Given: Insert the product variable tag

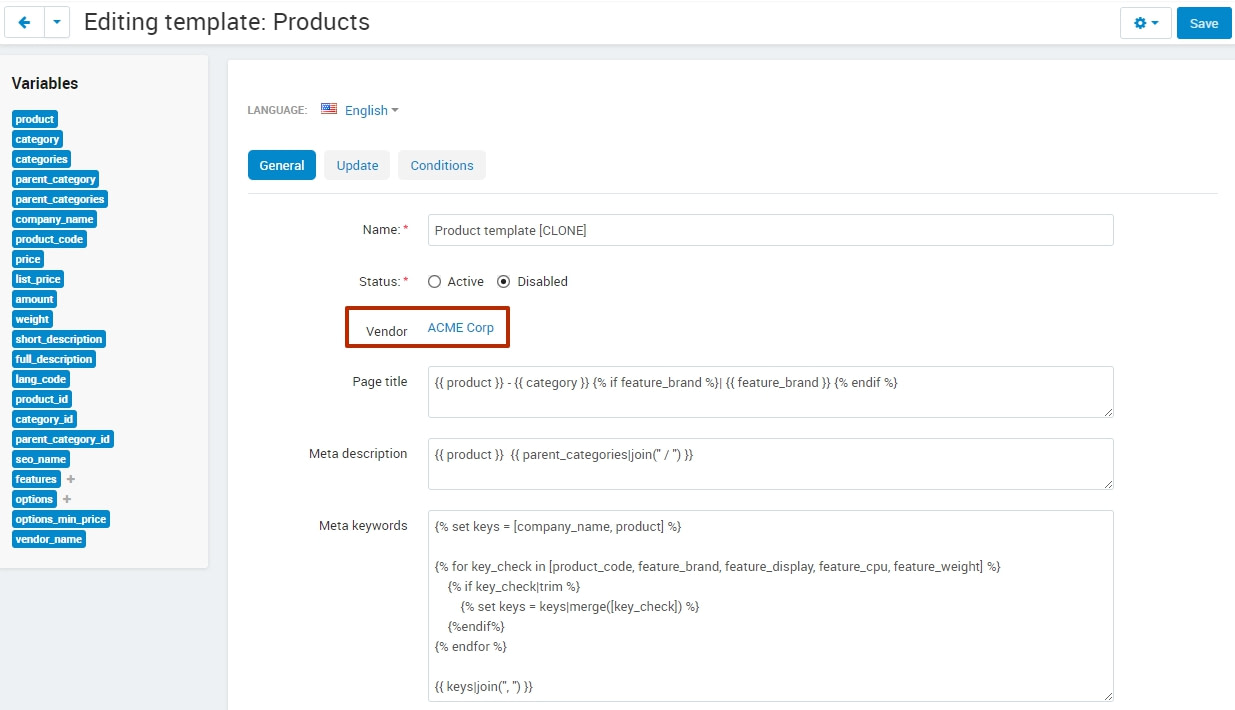Looking at the screenshot, I should pos(35,119).
